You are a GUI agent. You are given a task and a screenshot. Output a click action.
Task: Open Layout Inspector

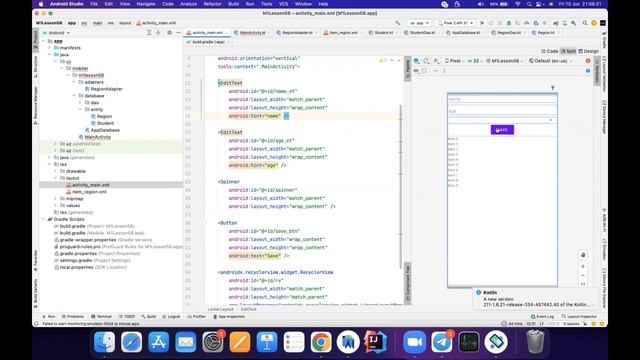click(579, 316)
